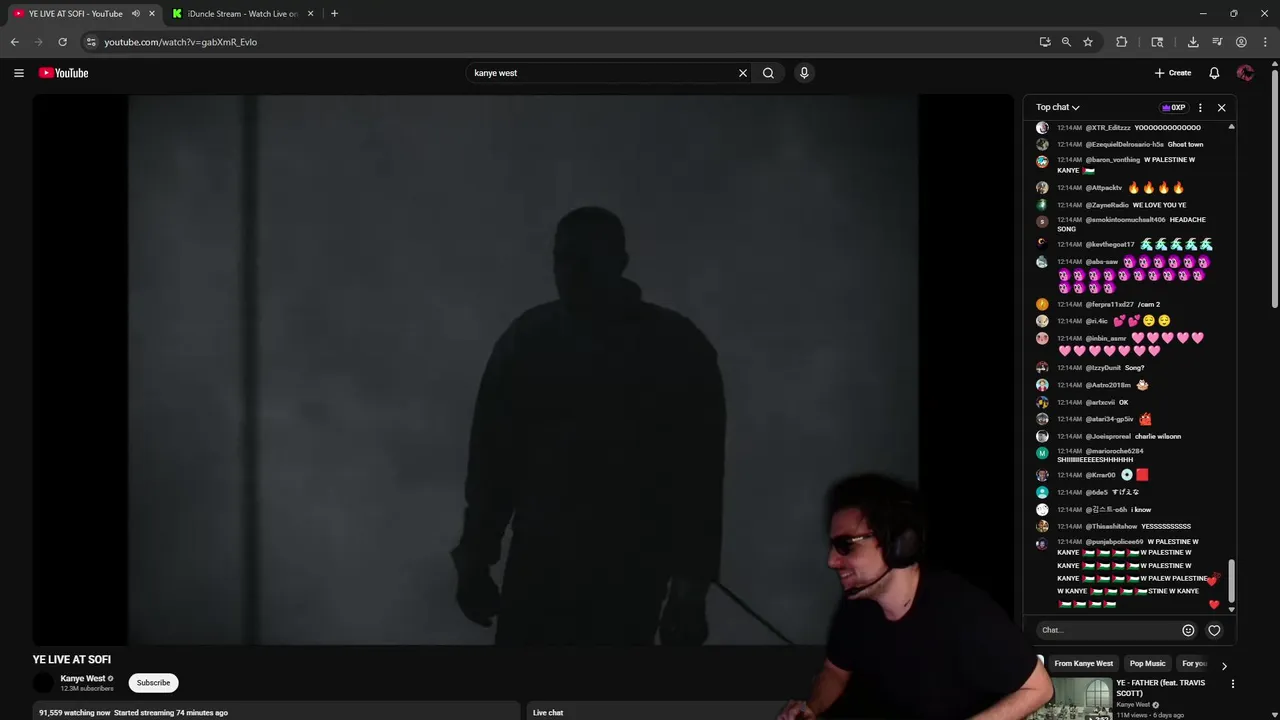Screen dimensions: 1280x720
Task: Click 'Live chat' heading below video
Action: click(x=548, y=713)
